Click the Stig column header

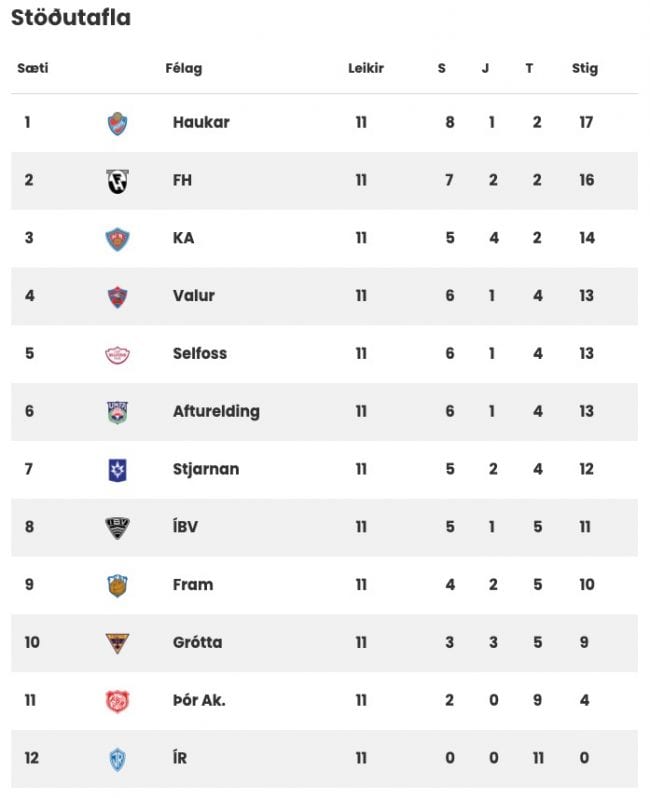coord(584,69)
